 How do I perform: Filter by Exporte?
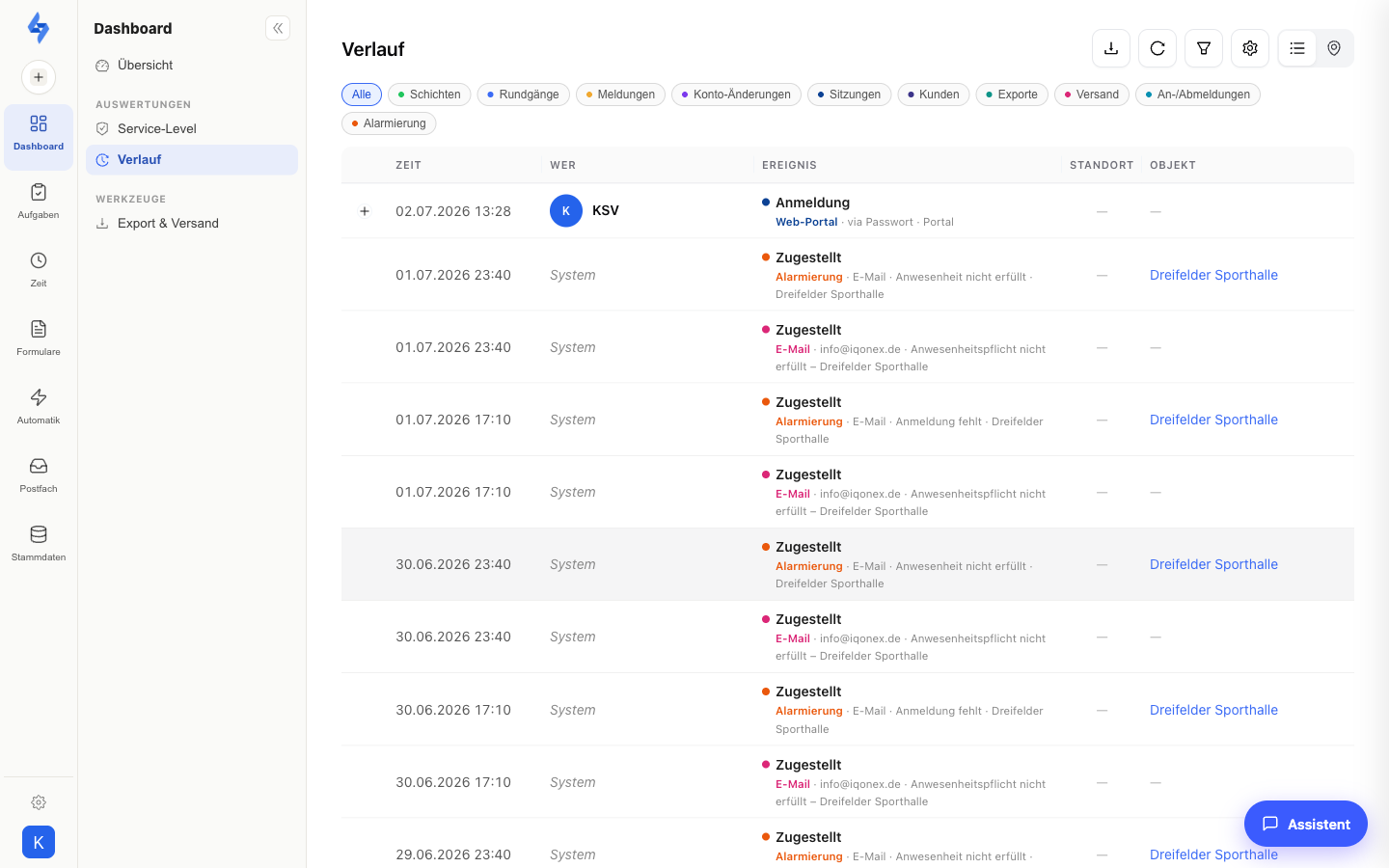click(1012, 95)
